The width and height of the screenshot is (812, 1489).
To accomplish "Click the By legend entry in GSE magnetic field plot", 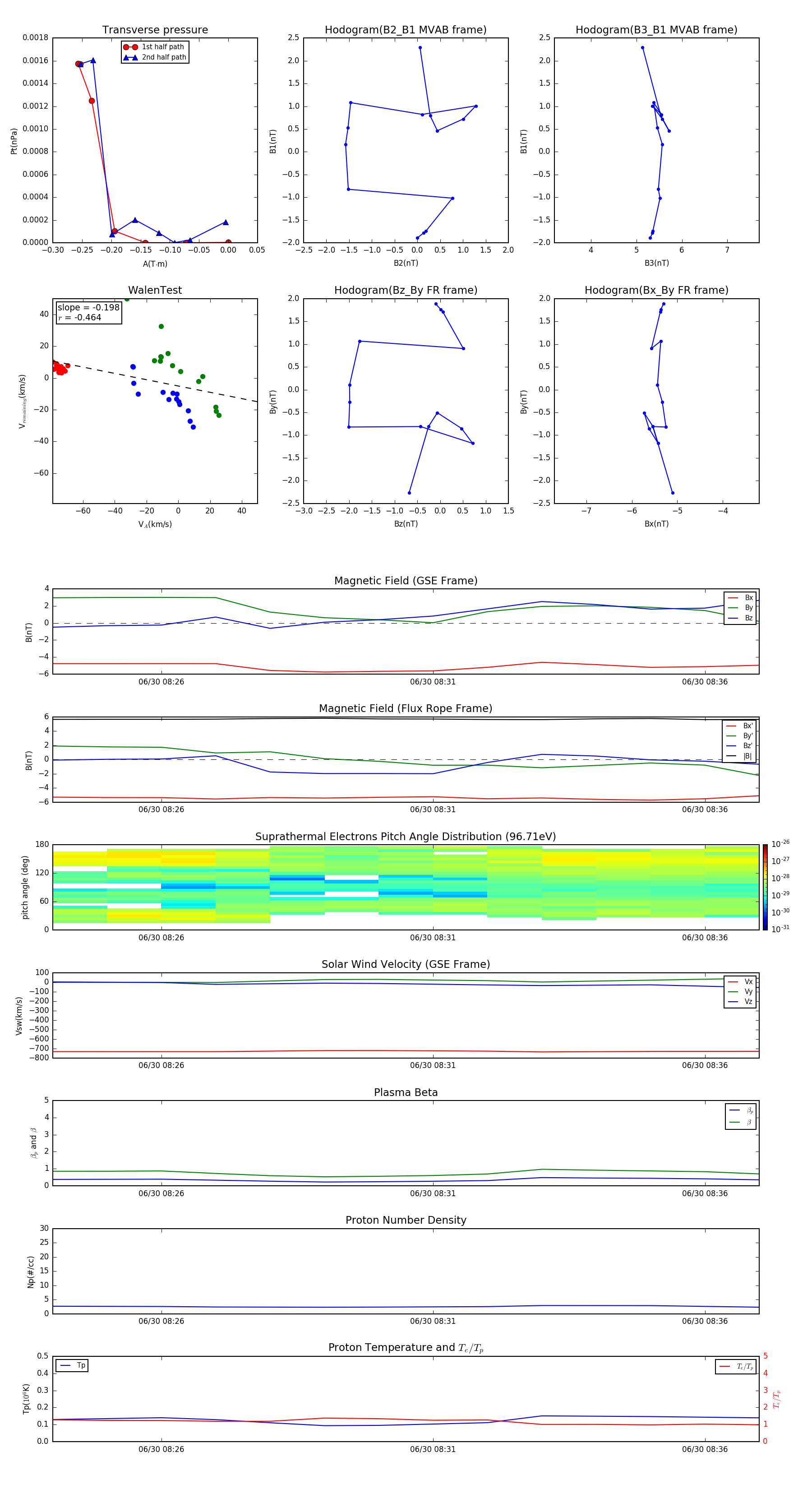I will tap(740, 607).
